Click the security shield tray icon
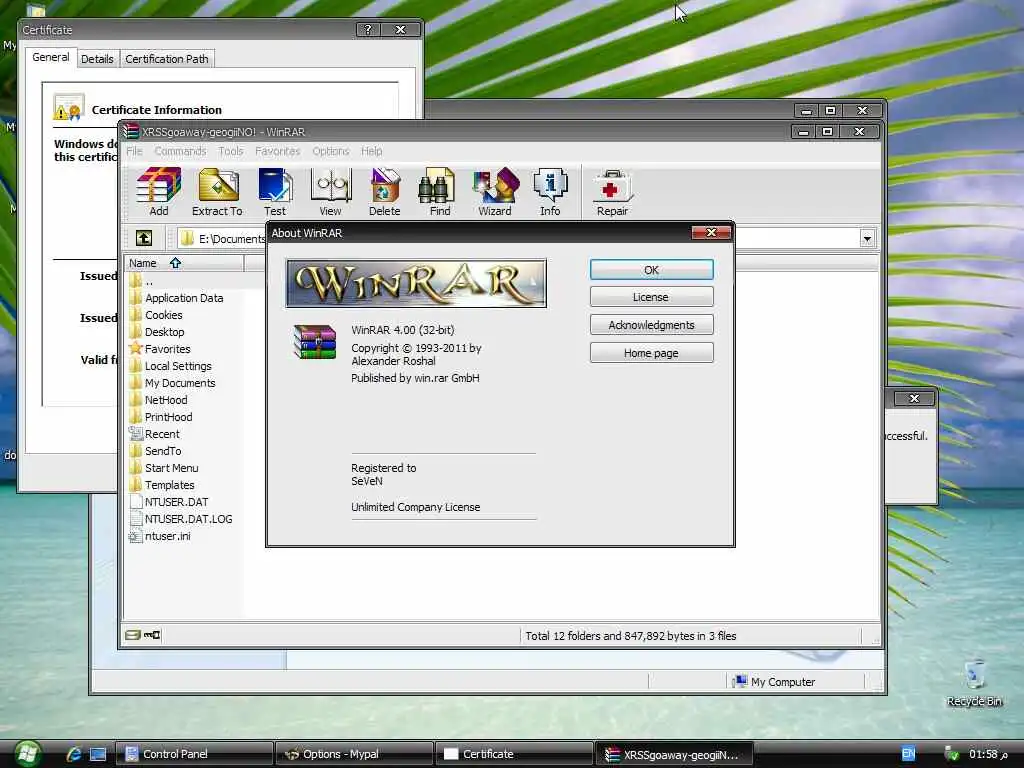This screenshot has height=768, width=1024. click(952, 754)
